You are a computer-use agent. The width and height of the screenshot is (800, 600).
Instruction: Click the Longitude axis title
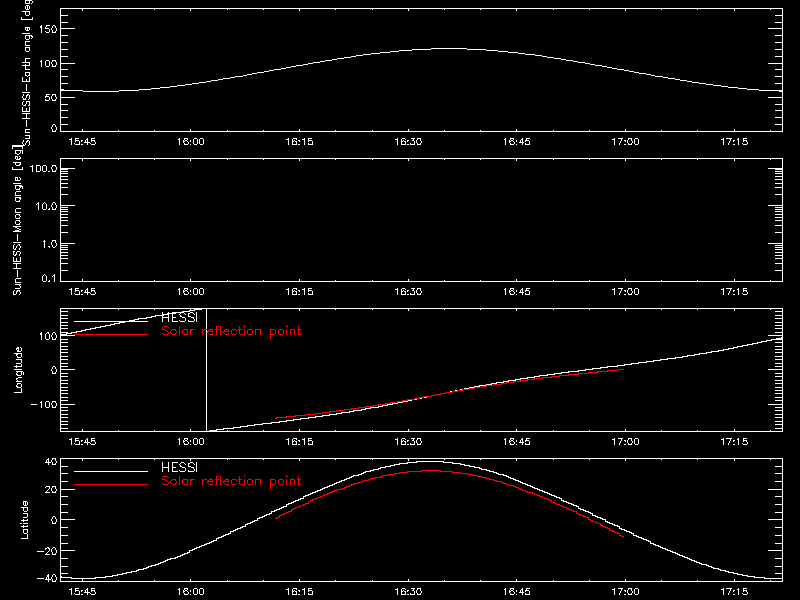18,370
